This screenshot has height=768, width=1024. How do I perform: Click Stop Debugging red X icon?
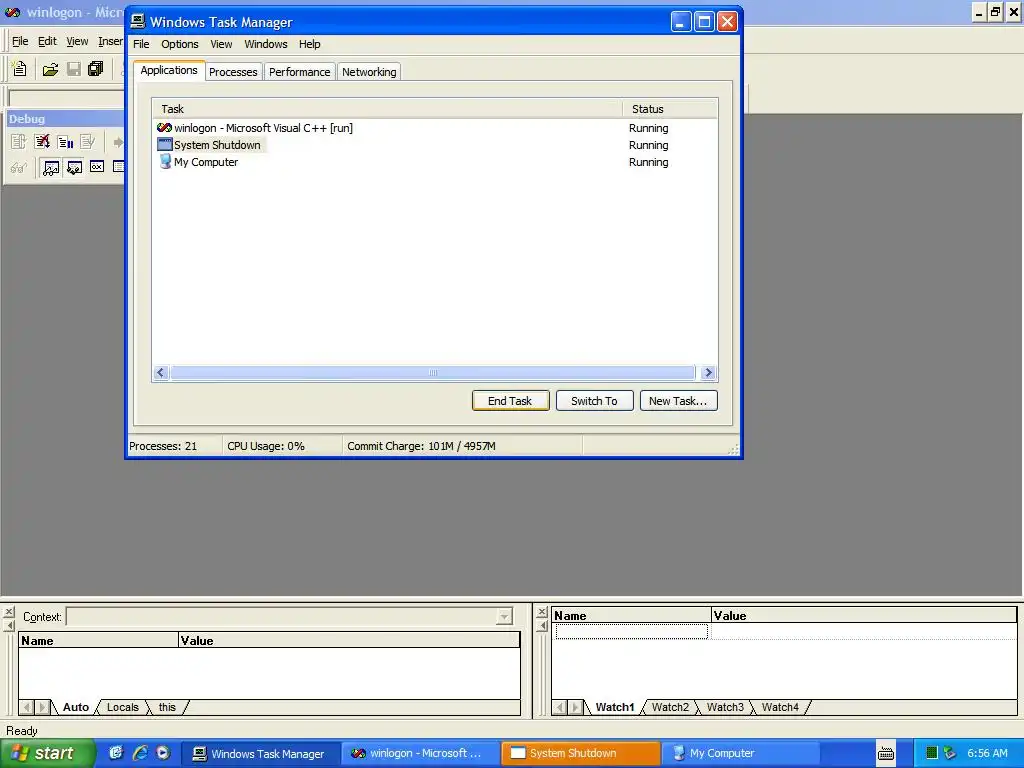click(42, 142)
